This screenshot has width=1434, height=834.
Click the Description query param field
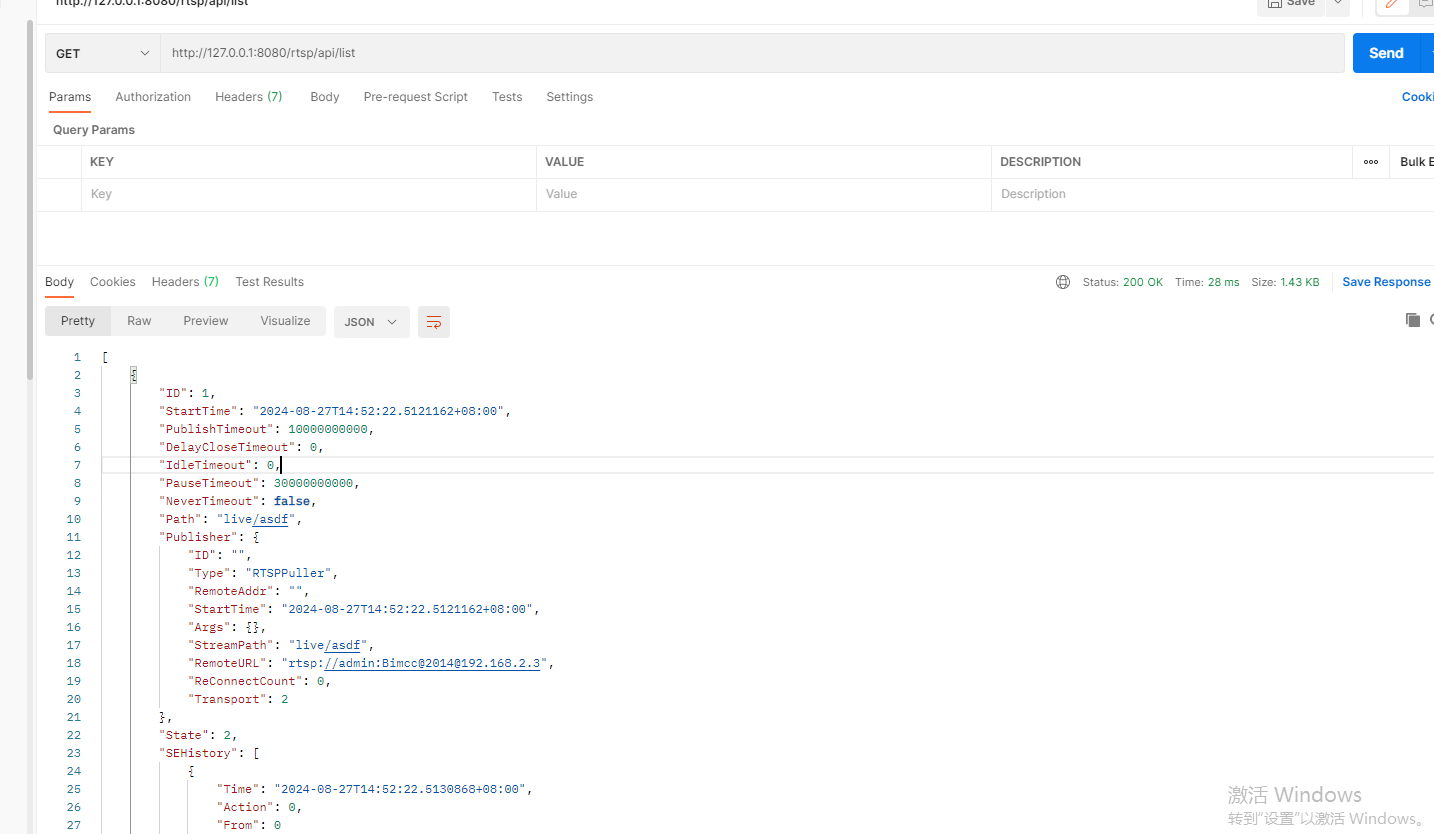[1170, 195]
